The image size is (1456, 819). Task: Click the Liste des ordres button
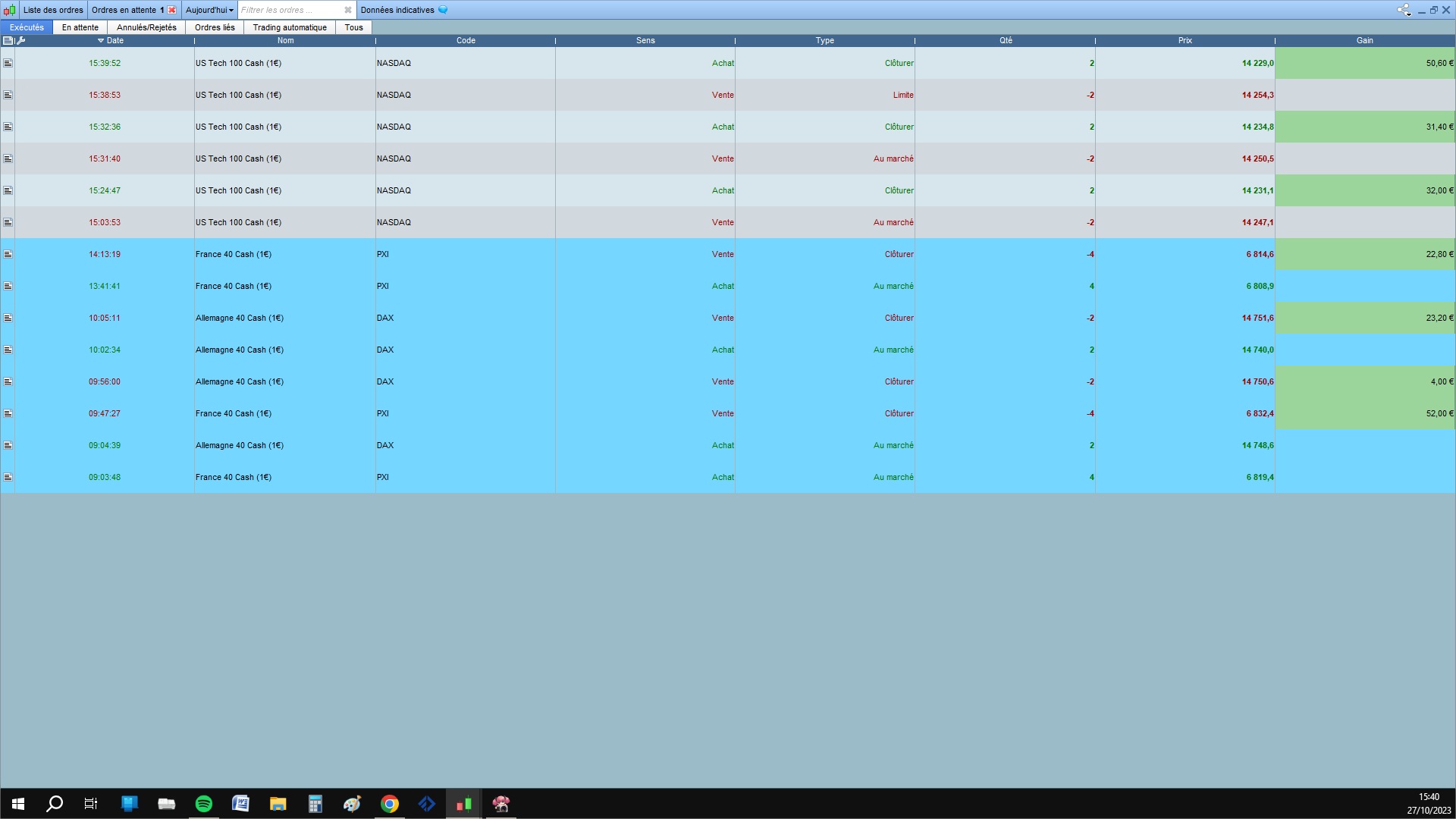point(53,10)
